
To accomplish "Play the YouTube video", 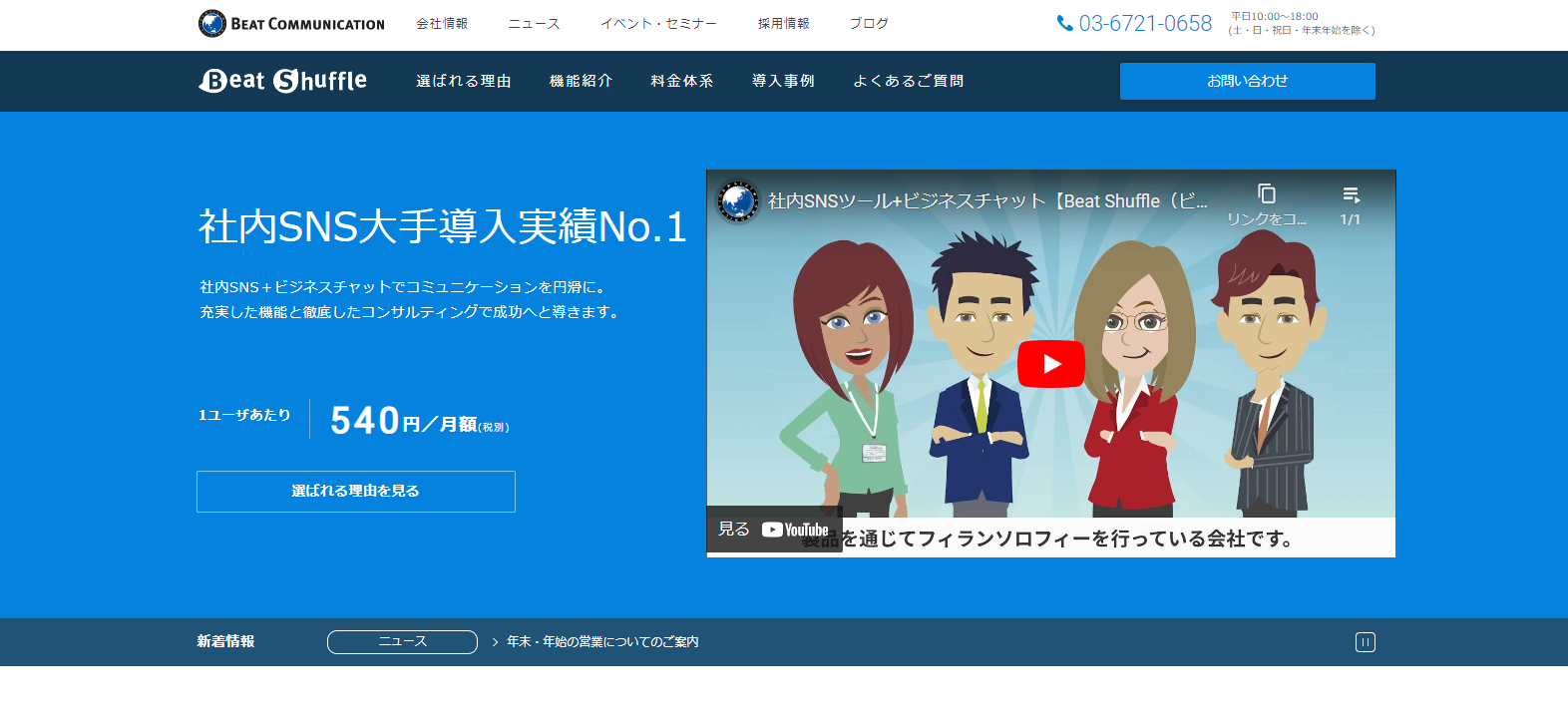I will point(1051,364).
